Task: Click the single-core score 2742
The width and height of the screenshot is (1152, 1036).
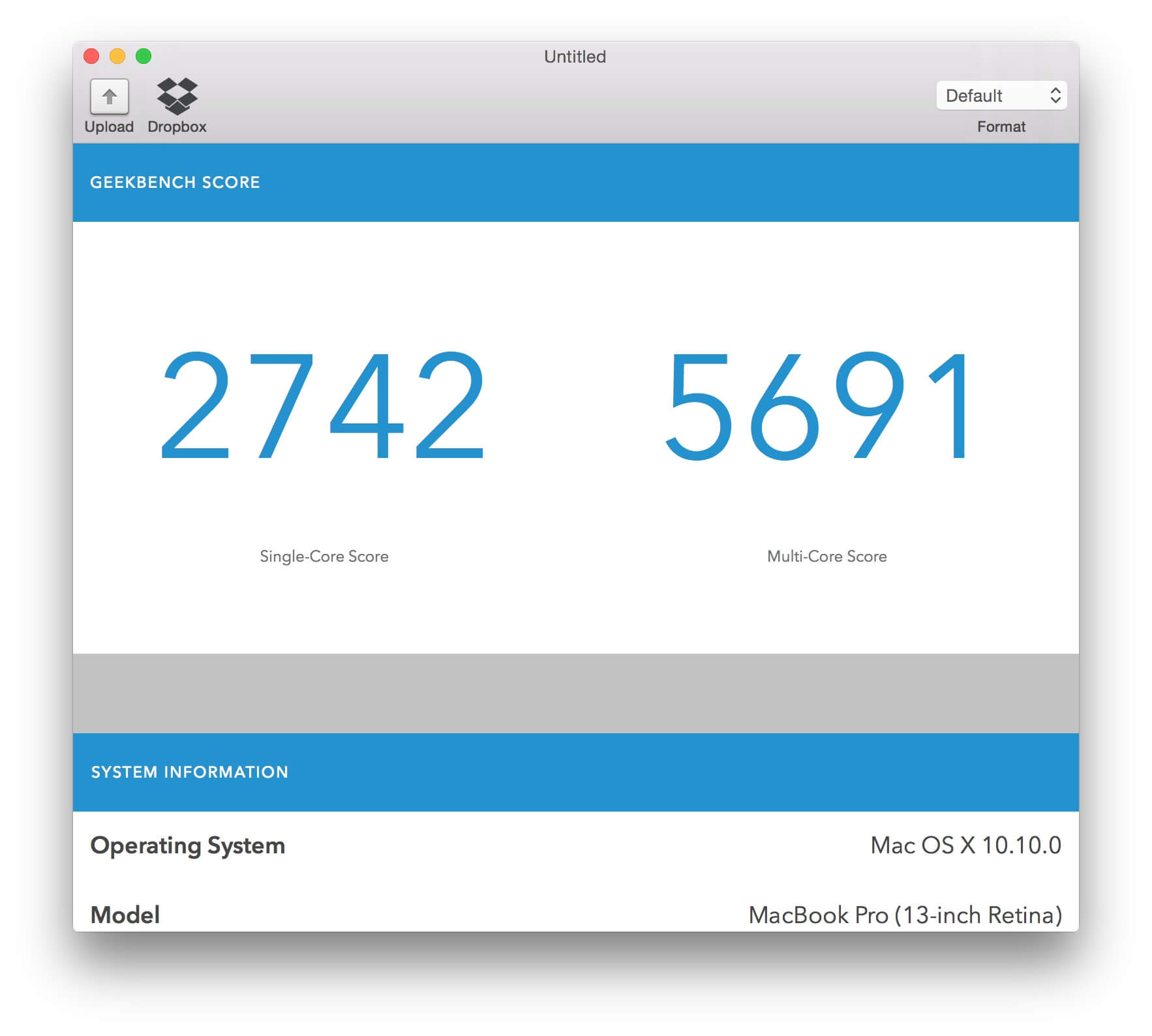Action: [323, 404]
